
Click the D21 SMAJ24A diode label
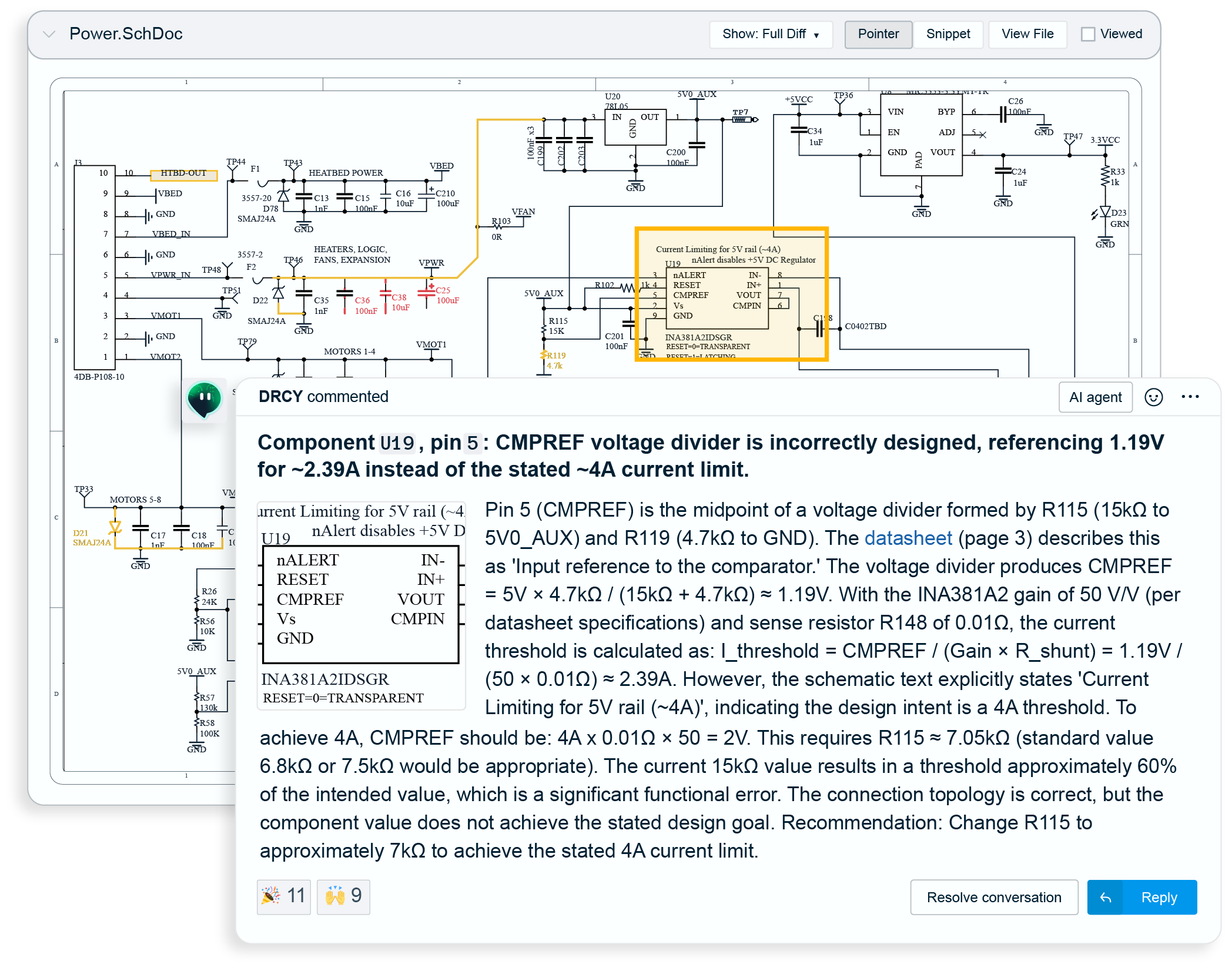tap(91, 538)
